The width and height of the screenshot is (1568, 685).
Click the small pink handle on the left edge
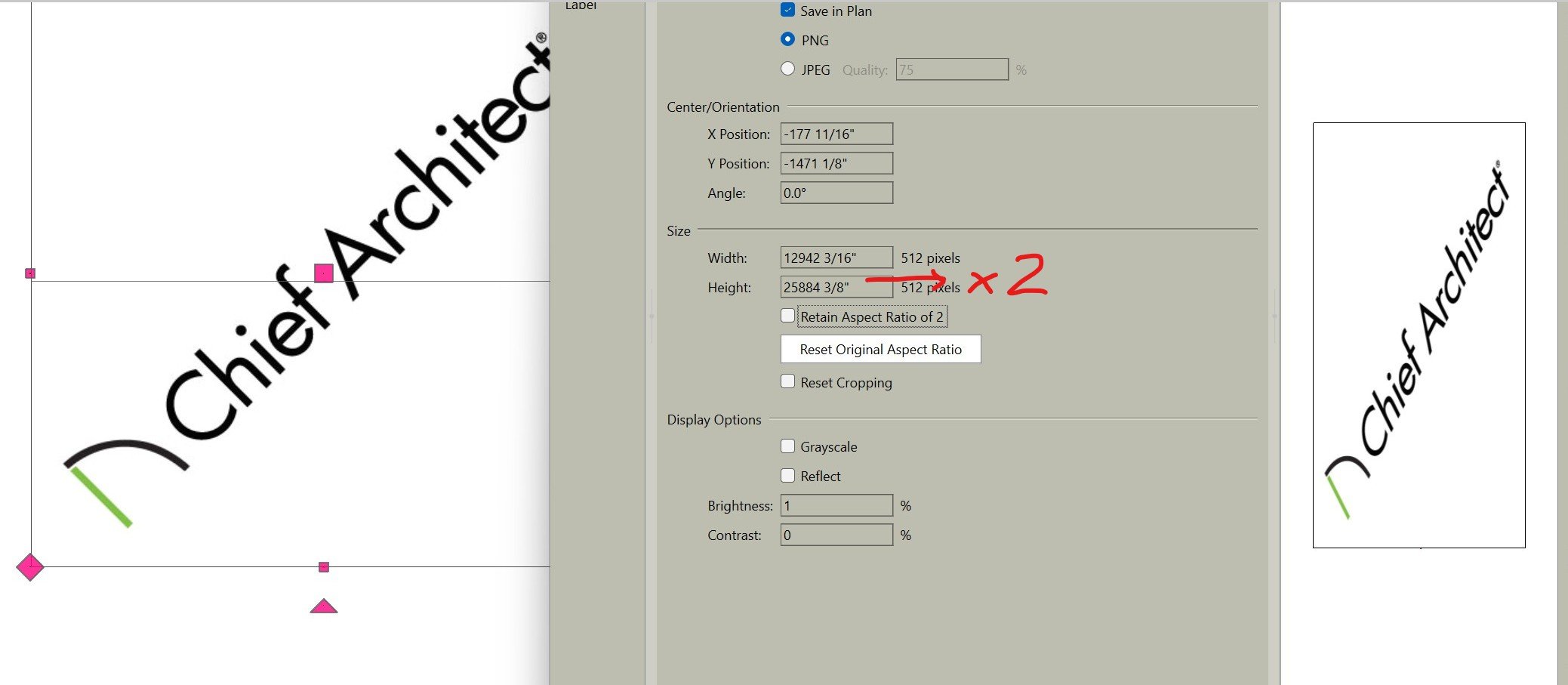pyautogui.click(x=30, y=273)
